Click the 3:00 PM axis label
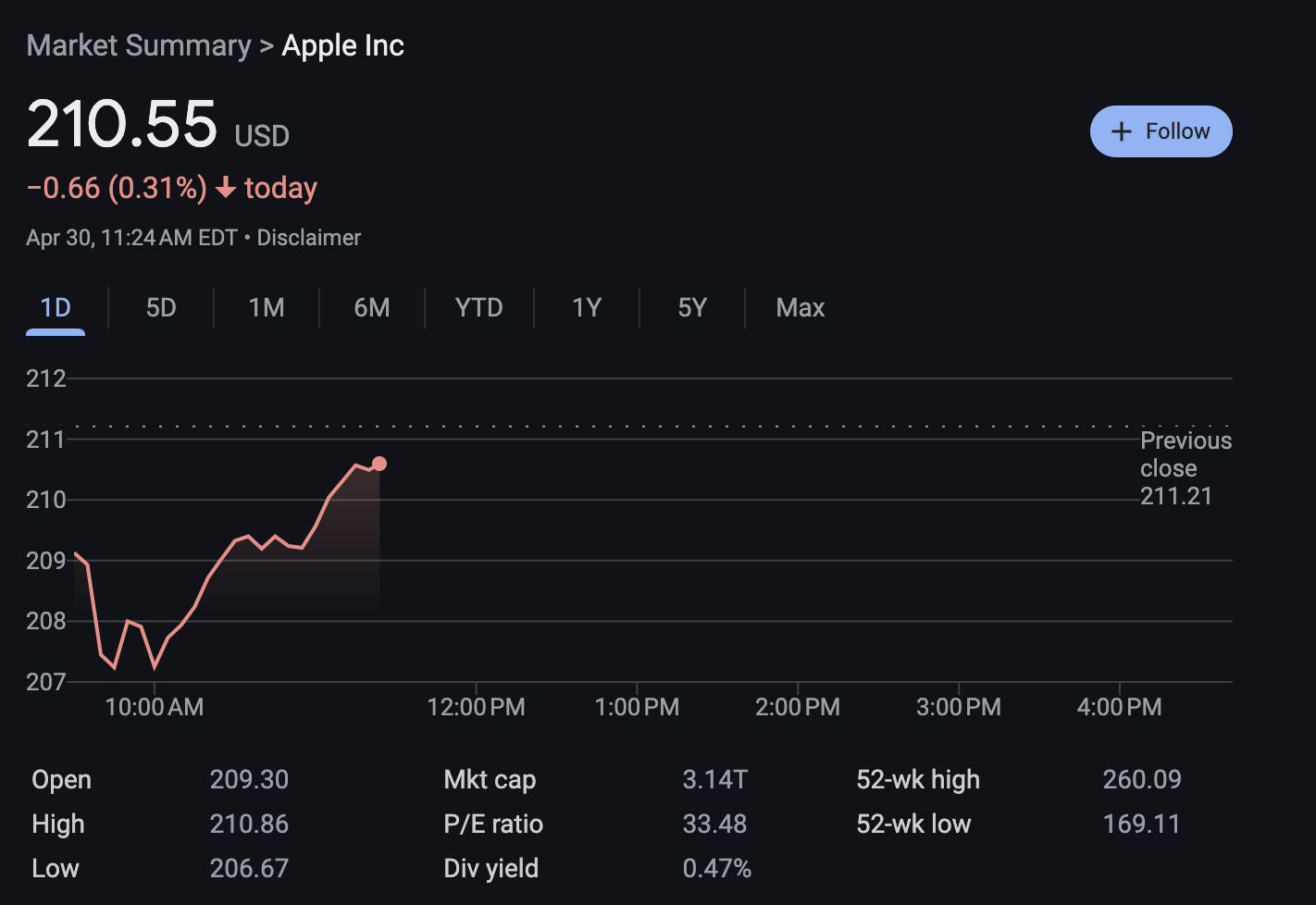Screen dimensions: 1316x905 point(959,707)
